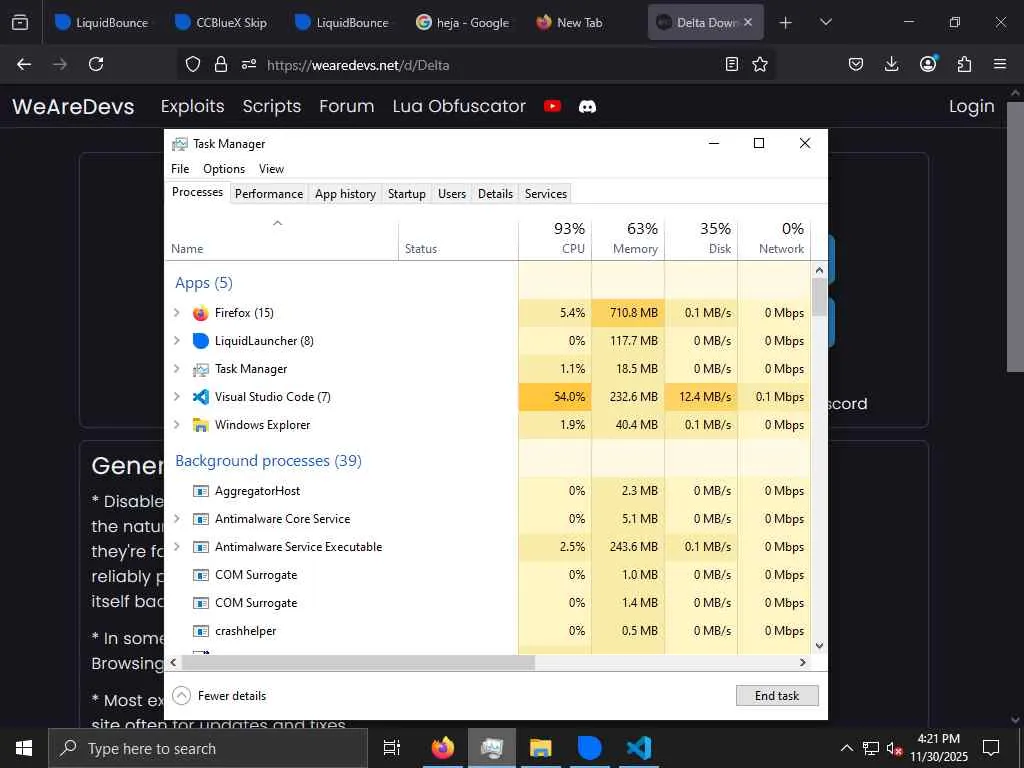Click the End task button

tap(777, 696)
